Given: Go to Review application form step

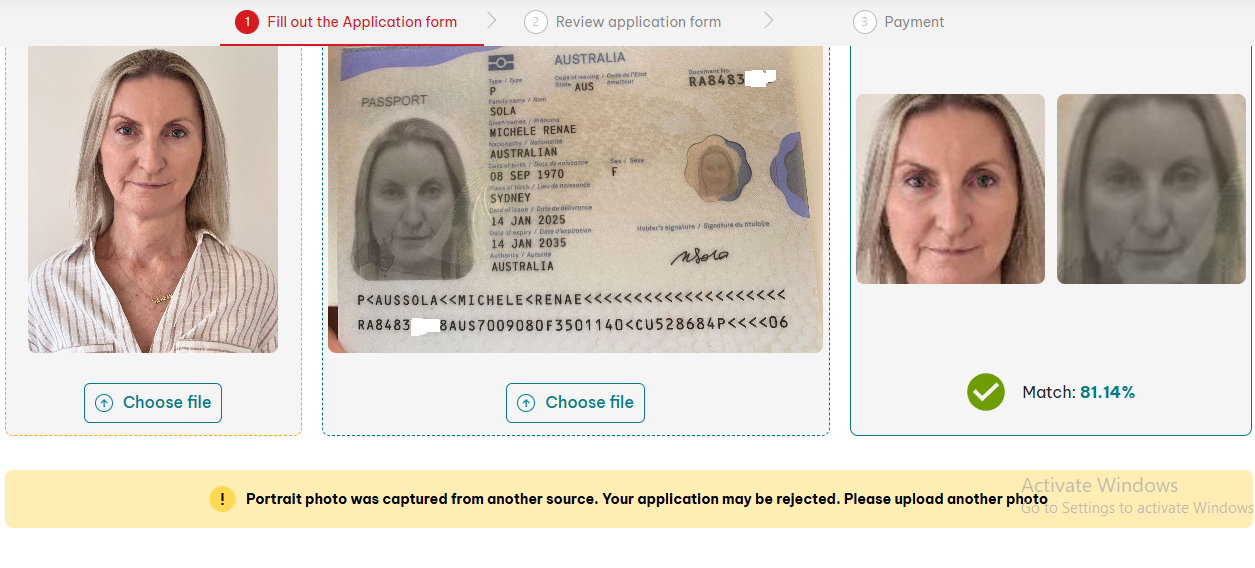Looking at the screenshot, I should pos(638,22).
